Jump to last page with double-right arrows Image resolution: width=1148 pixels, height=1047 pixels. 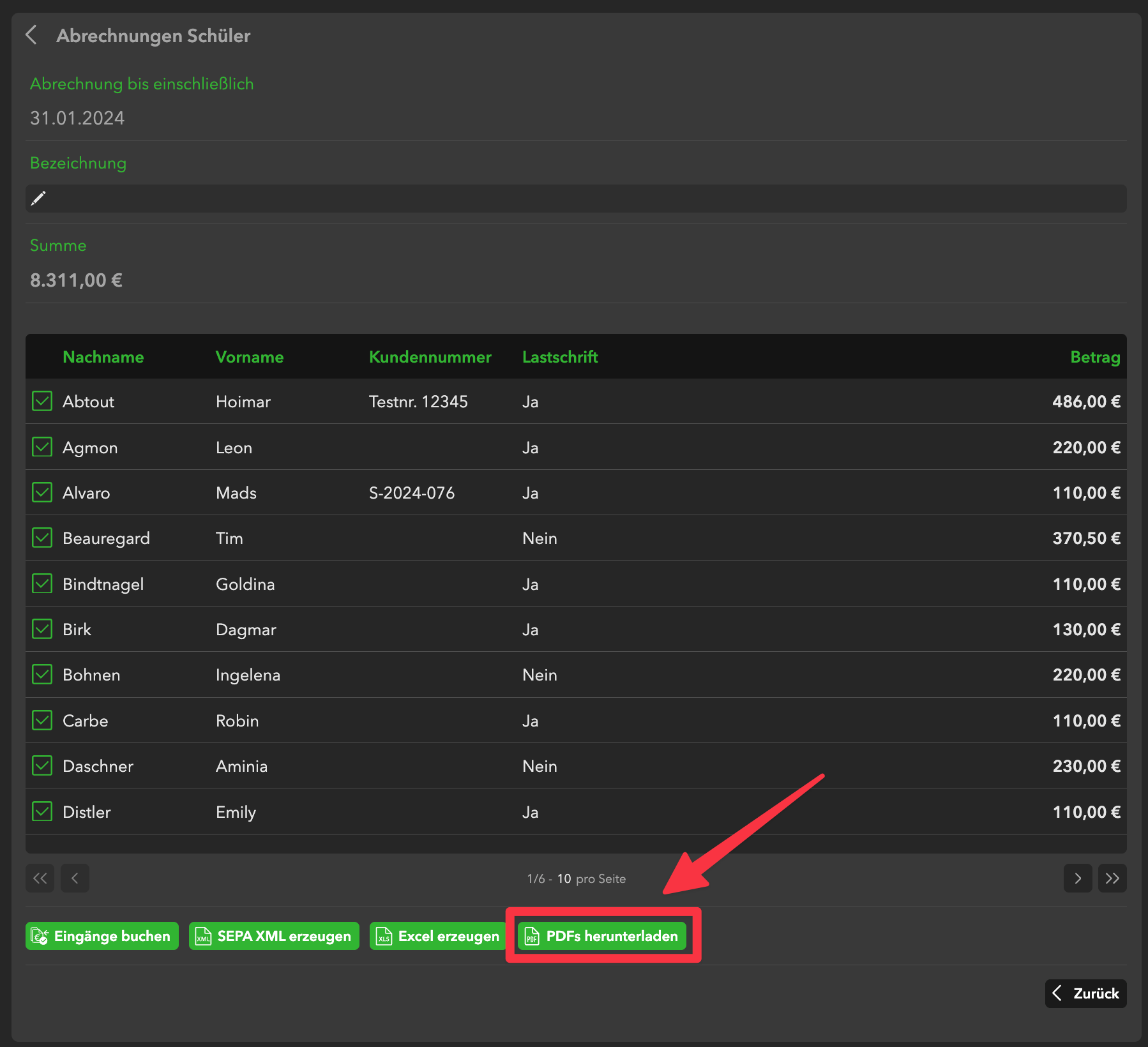[x=1112, y=878]
